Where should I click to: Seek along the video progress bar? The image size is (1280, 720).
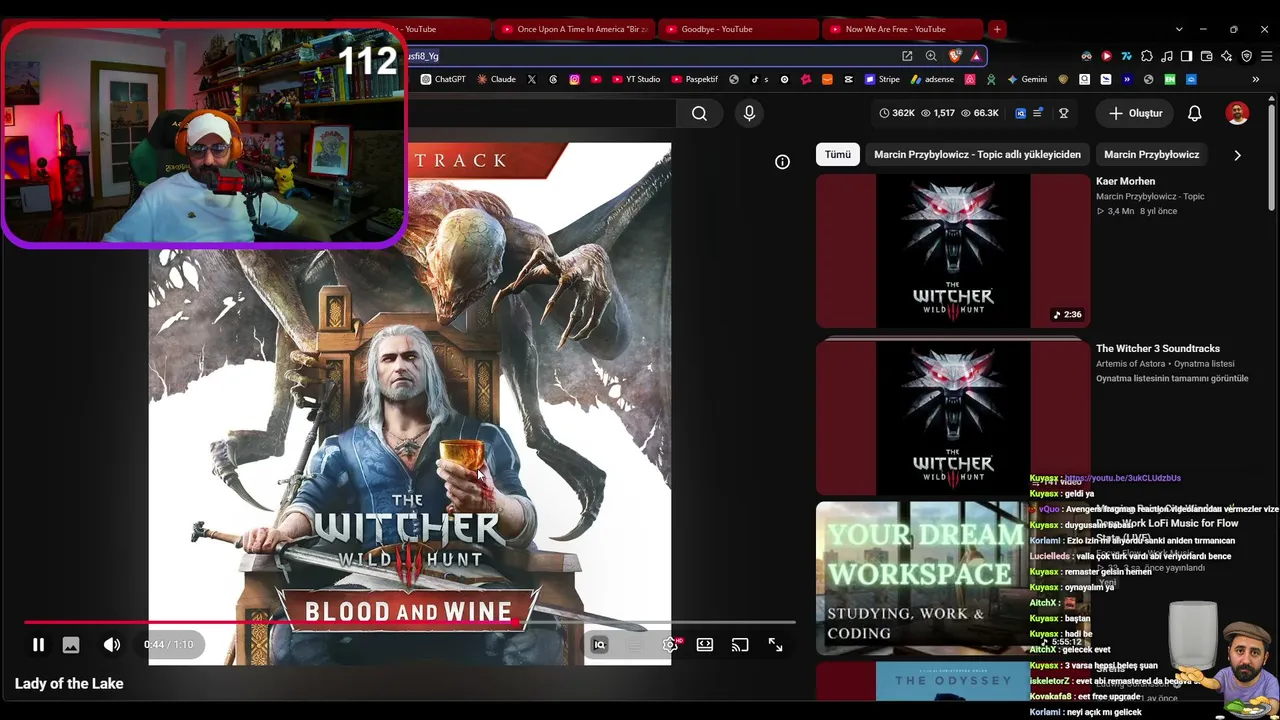[x=410, y=622]
